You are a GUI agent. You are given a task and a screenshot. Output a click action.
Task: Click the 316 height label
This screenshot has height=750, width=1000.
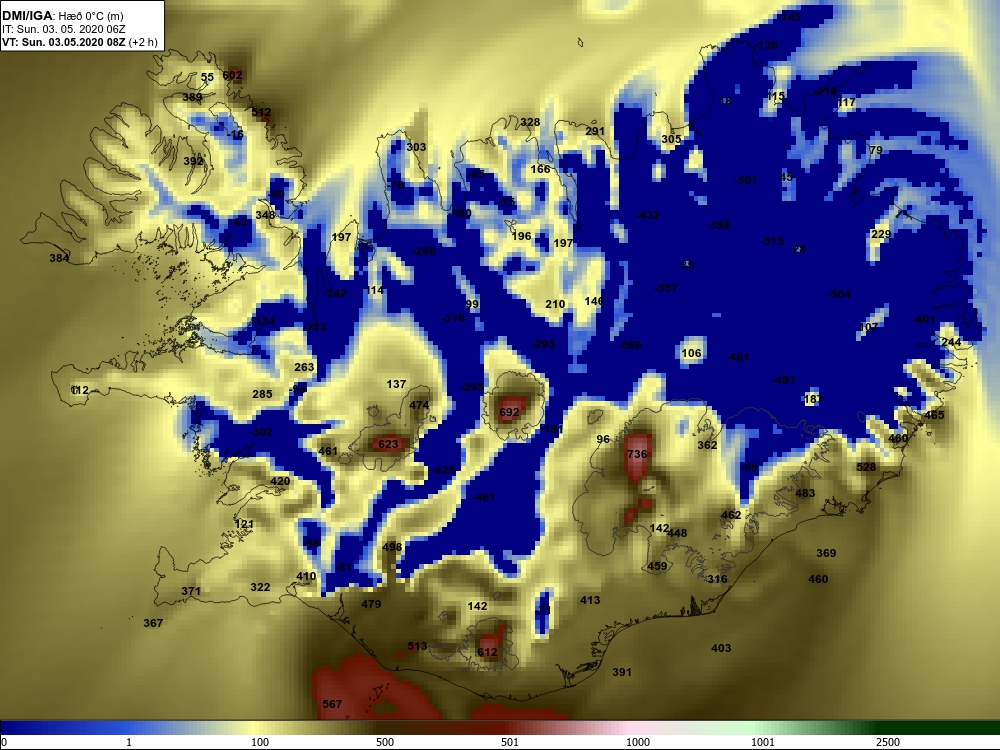717,578
